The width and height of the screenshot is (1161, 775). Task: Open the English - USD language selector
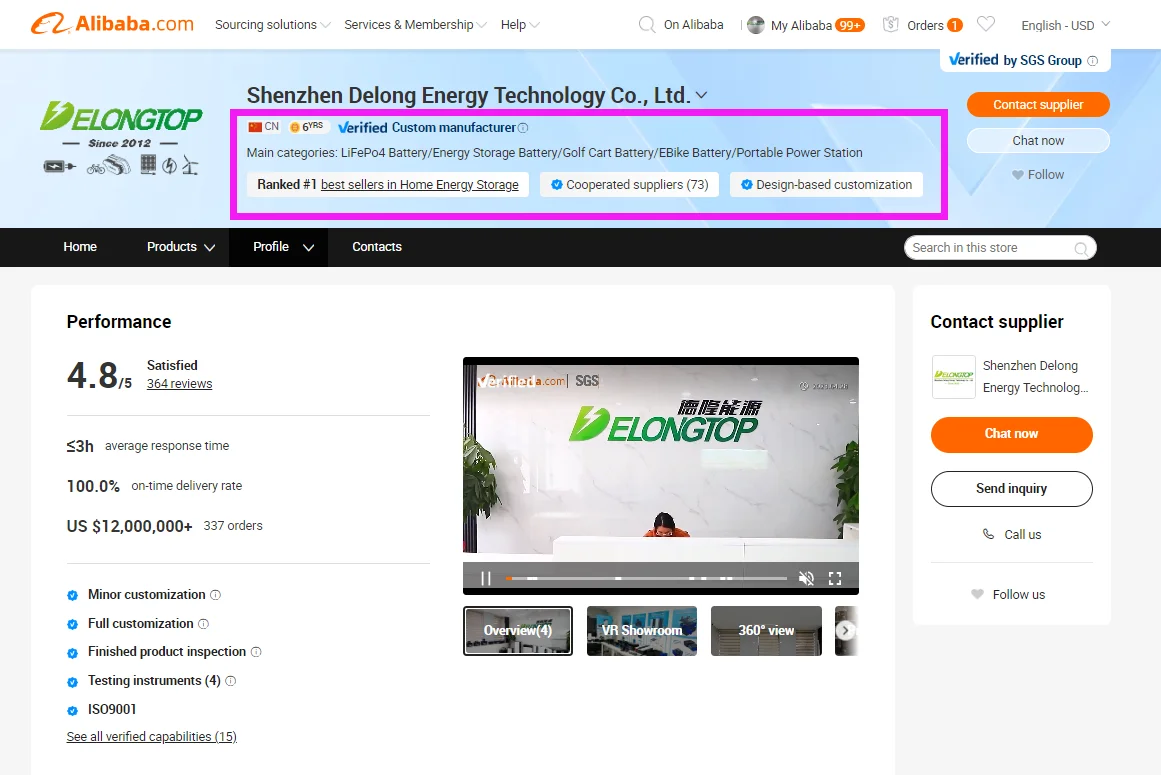coord(1065,25)
